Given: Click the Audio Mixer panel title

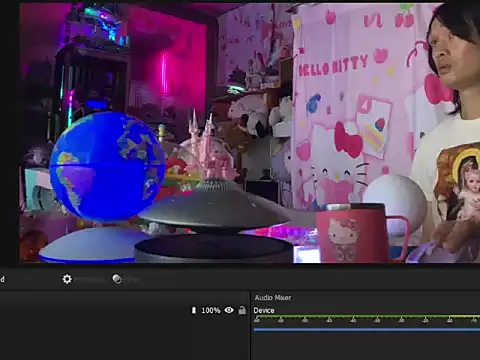Looking at the screenshot, I should [x=273, y=298].
